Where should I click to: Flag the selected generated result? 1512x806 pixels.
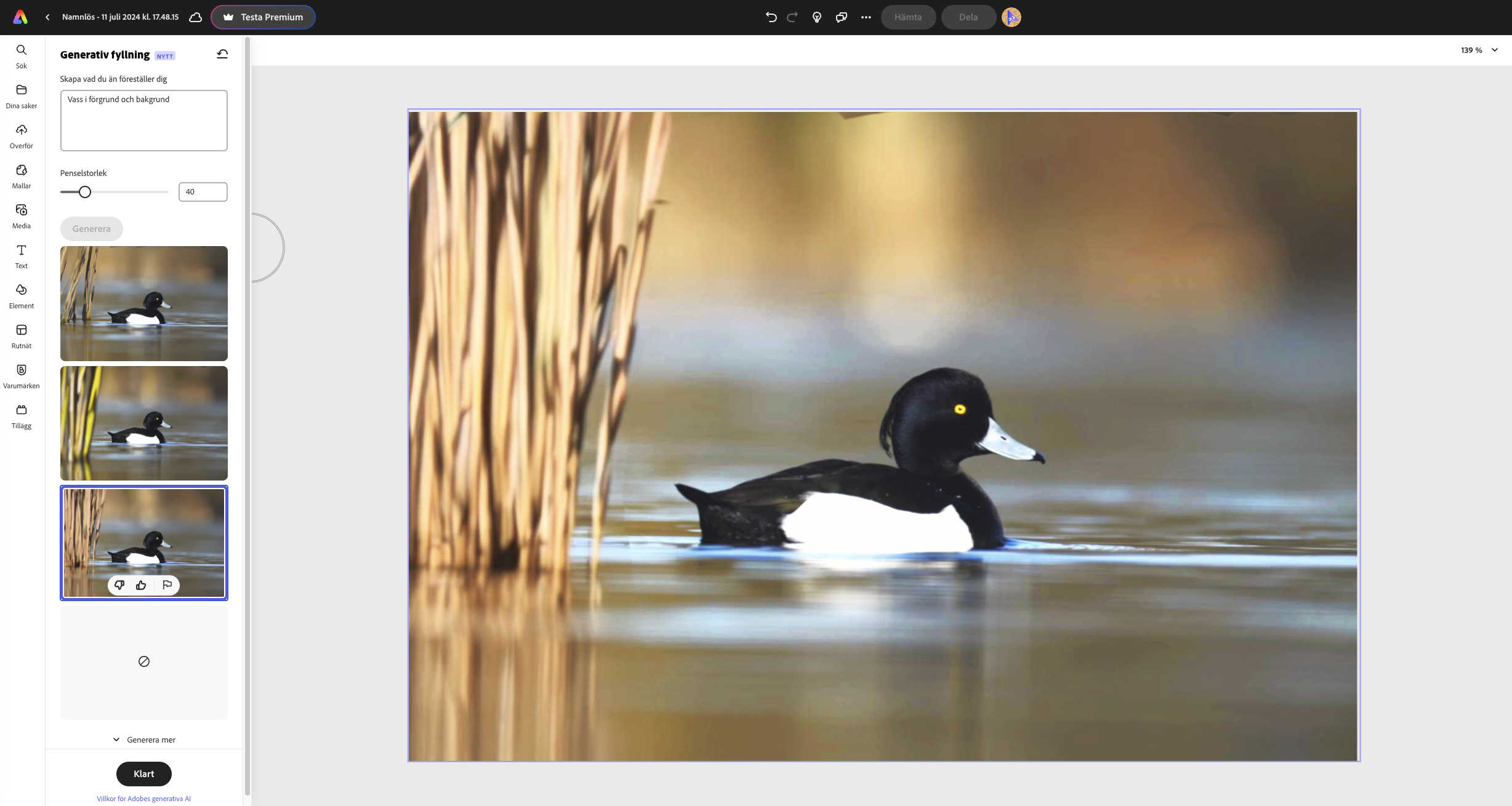pos(167,585)
